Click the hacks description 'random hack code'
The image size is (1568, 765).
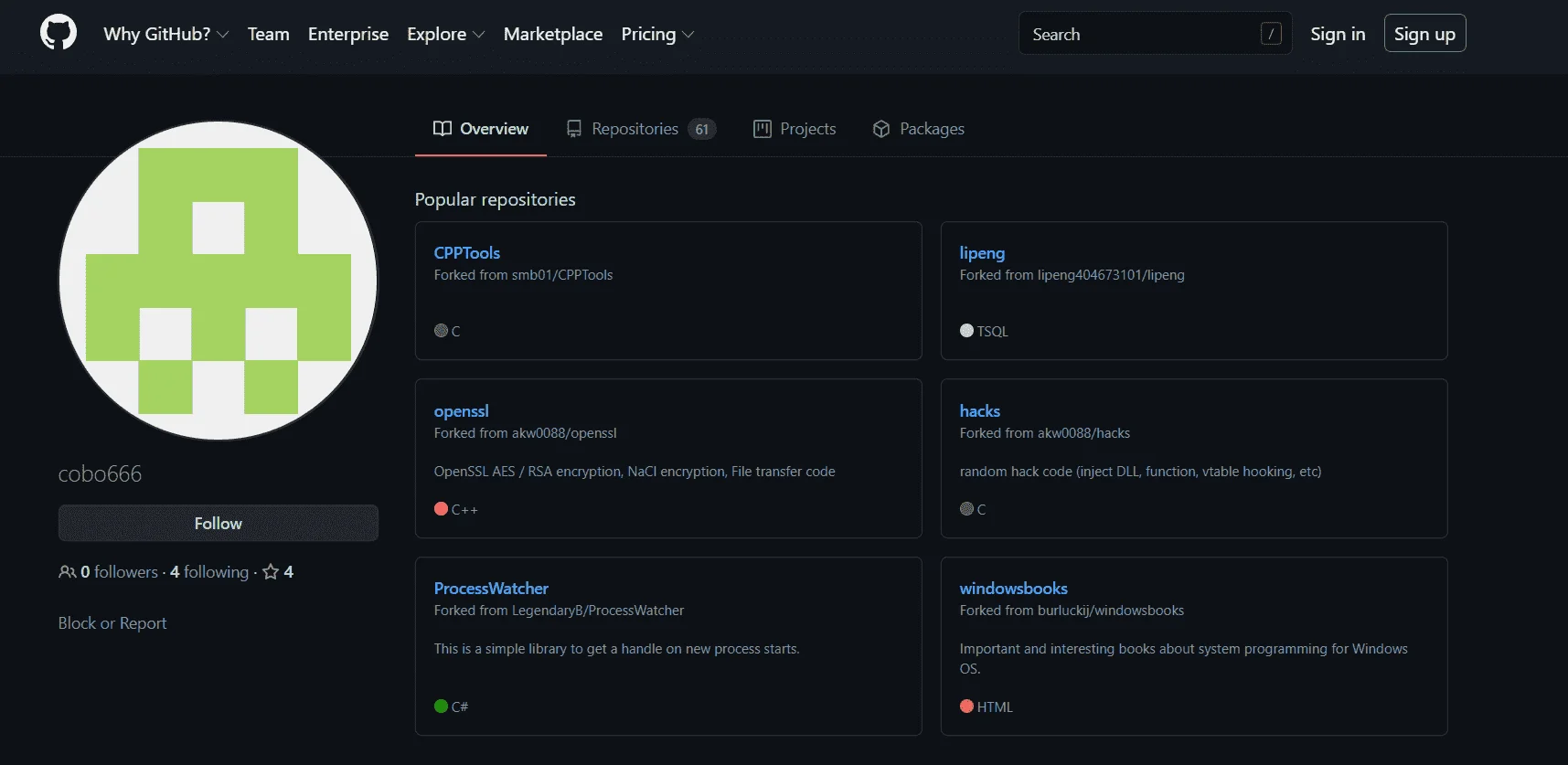point(1141,472)
